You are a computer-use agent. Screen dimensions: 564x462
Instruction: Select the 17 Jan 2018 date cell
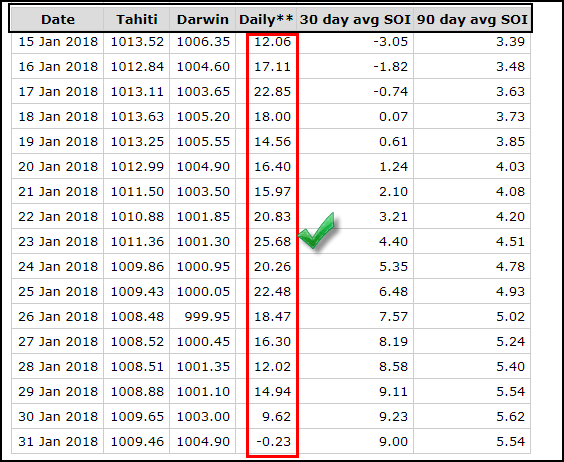58,91
